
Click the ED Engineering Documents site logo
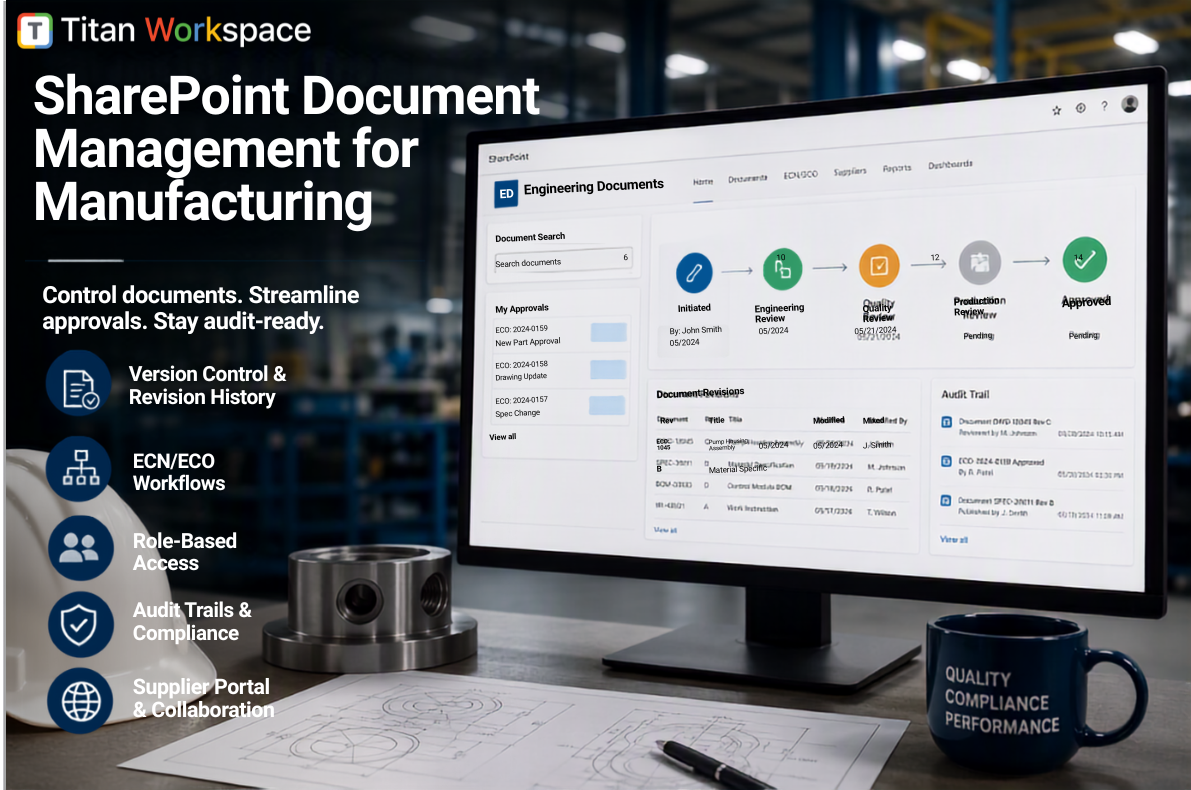(x=507, y=194)
